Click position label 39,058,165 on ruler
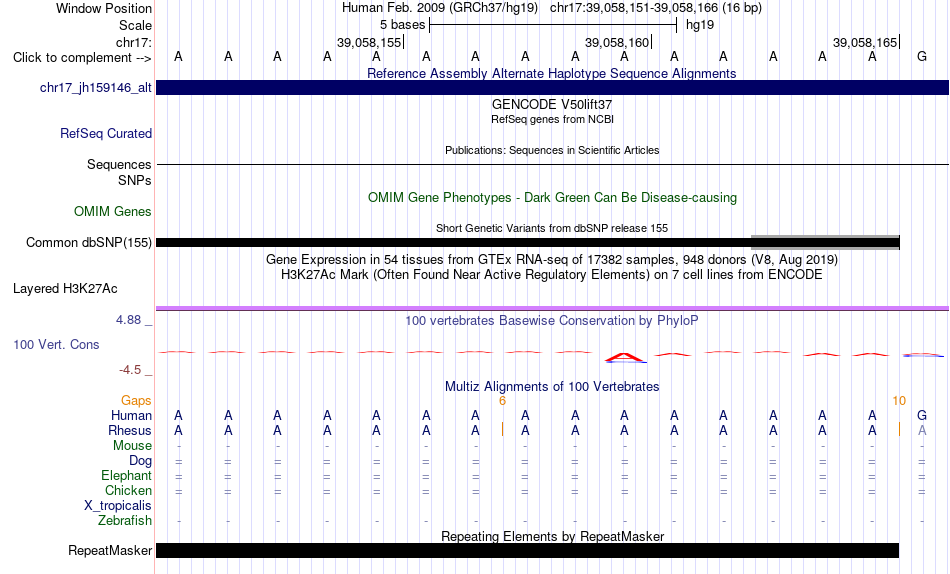The image size is (950, 574). [865, 42]
